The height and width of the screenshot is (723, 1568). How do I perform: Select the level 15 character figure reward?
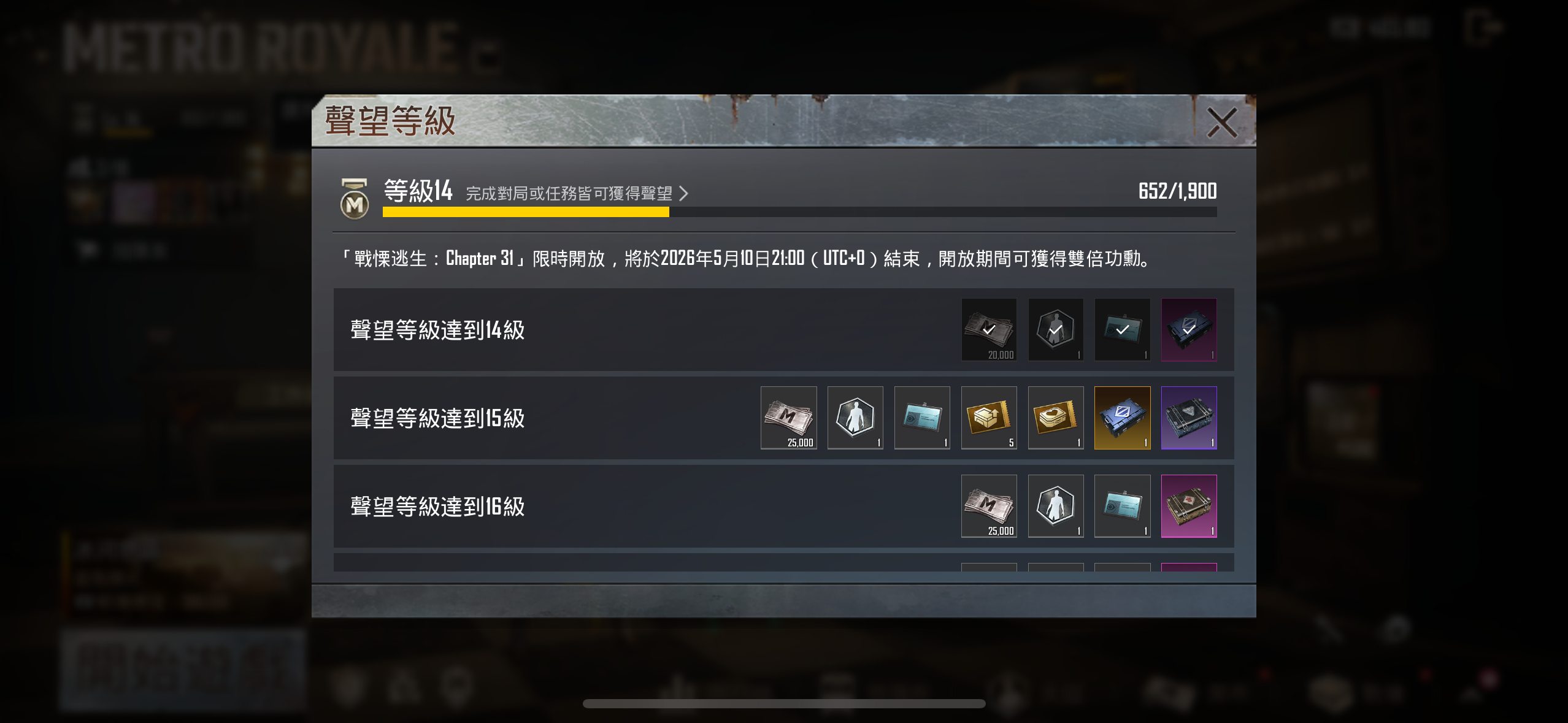click(x=855, y=418)
